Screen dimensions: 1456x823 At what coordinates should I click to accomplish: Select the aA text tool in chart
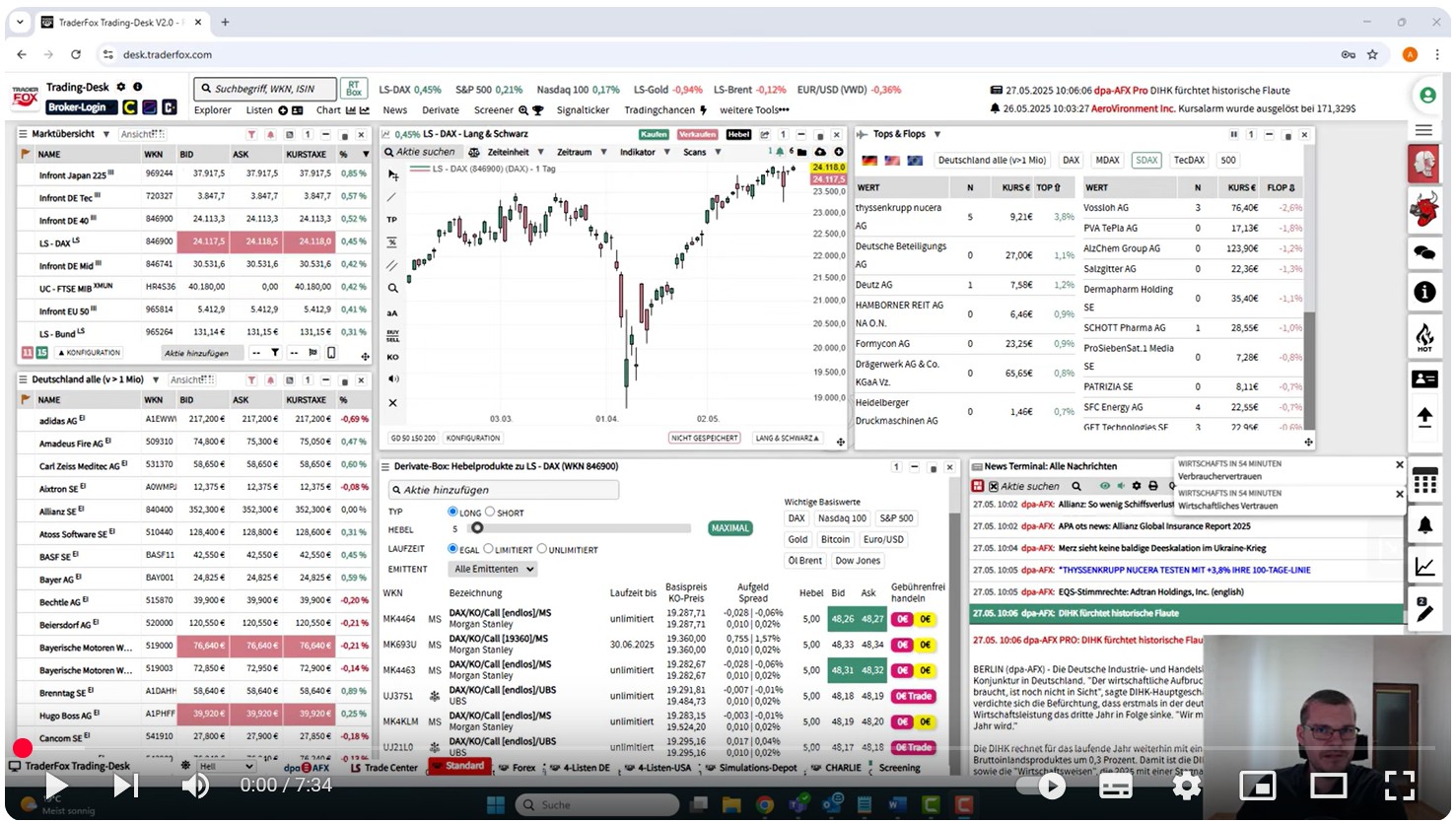click(x=392, y=312)
